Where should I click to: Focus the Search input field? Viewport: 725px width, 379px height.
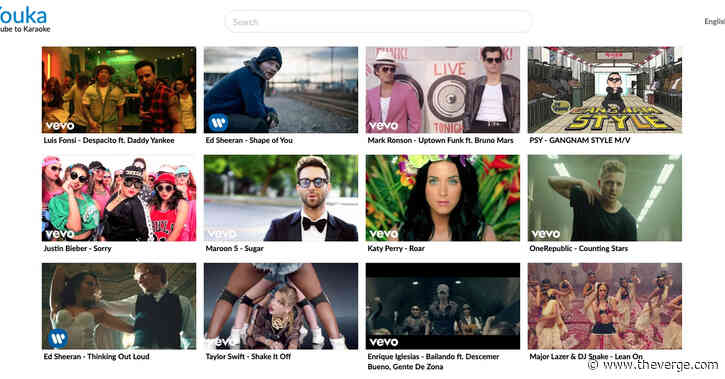378,22
